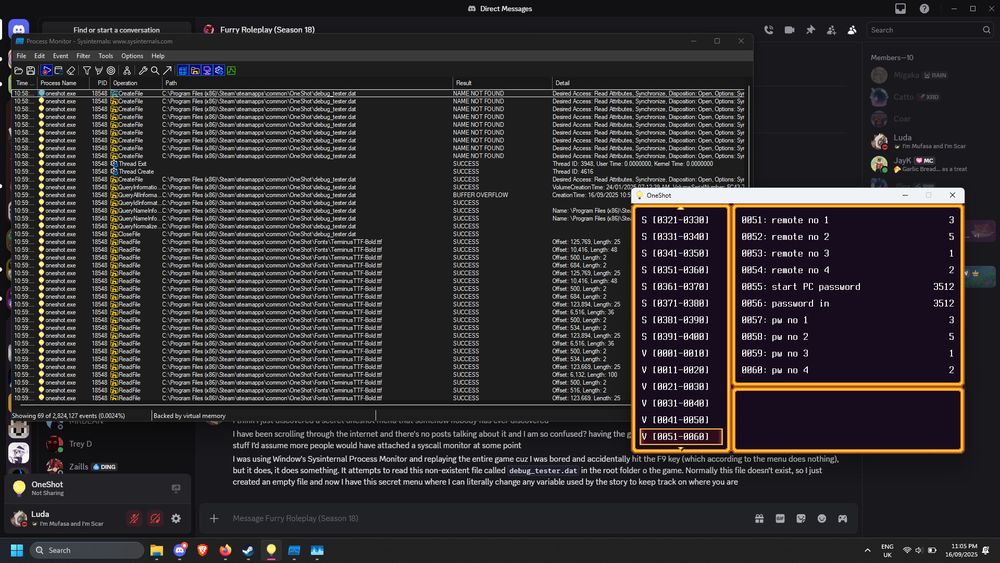Select V [0041-0050] in OneShot debug list
This screenshot has height=563, width=1000.
tap(675, 419)
